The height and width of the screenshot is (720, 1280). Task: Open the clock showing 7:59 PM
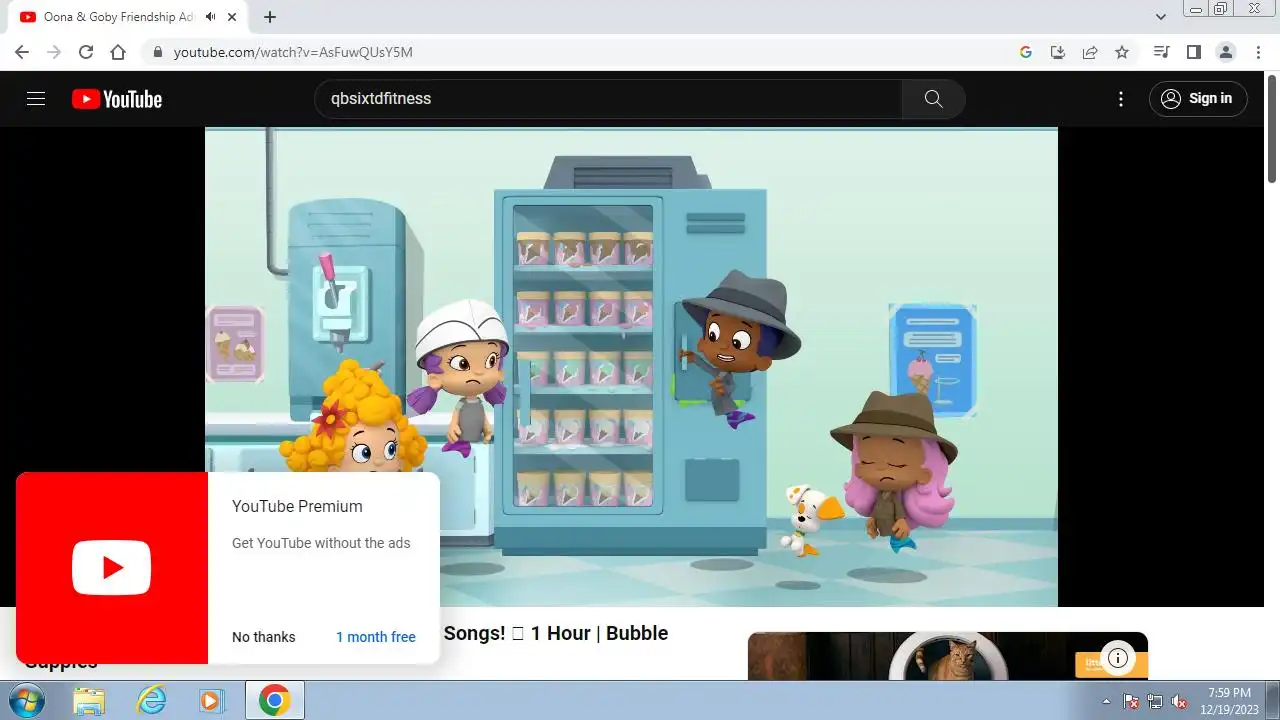click(1229, 700)
